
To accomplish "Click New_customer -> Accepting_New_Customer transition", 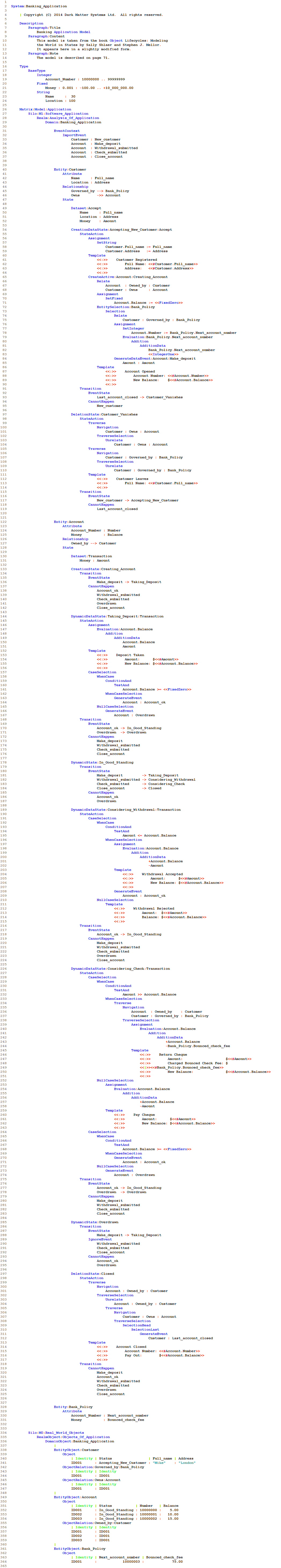I will pyautogui.click(x=137, y=500).
